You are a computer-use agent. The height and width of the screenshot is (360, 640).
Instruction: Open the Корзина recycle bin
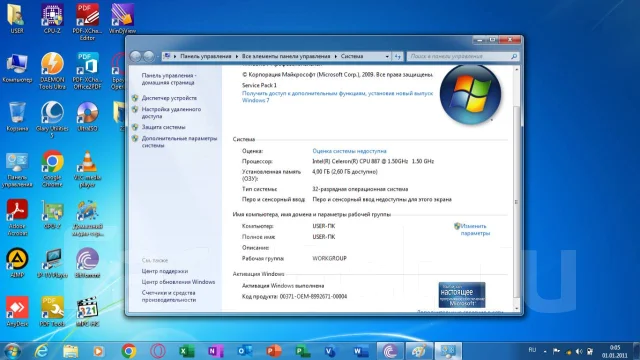click(x=17, y=117)
